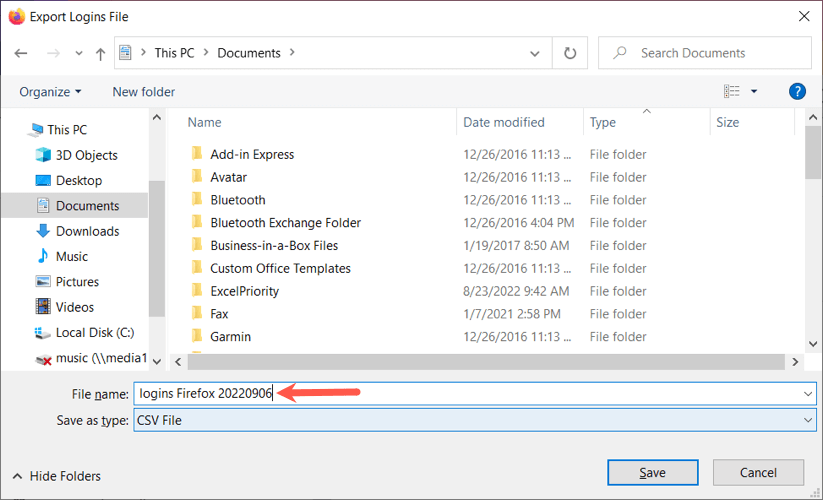
Task: Select the ExcelPriority folder in list
Action: 244,291
